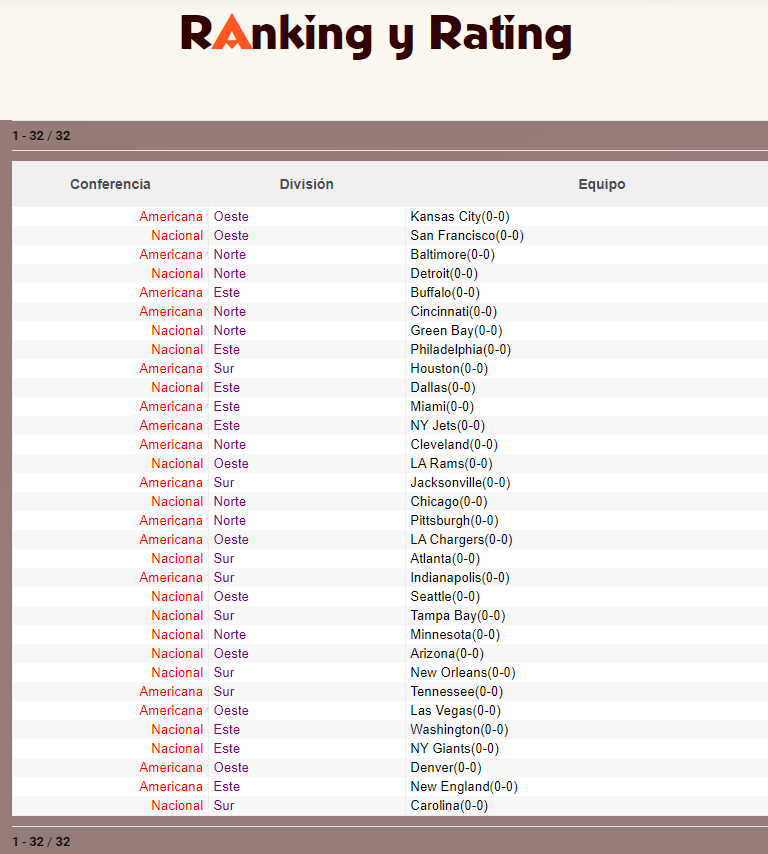
Task: Select Houston(0-0) team cell
Action: pyautogui.click(x=449, y=368)
